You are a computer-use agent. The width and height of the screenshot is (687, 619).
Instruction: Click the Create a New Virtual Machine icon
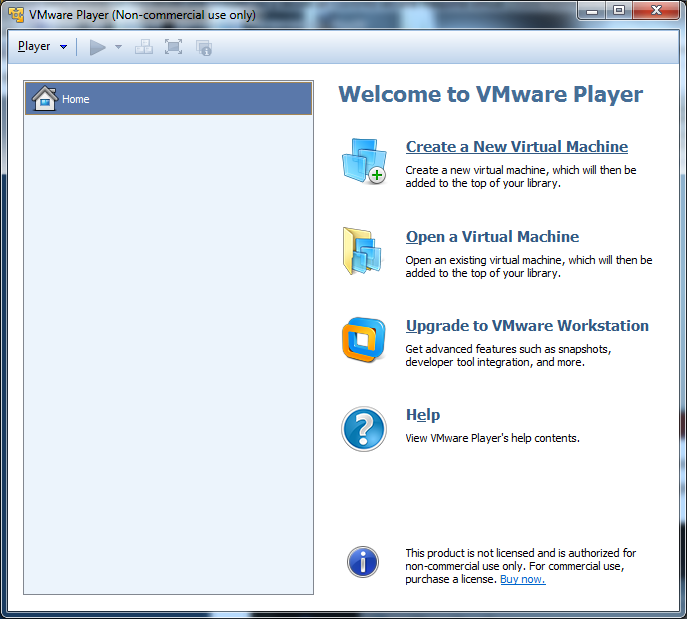point(363,161)
